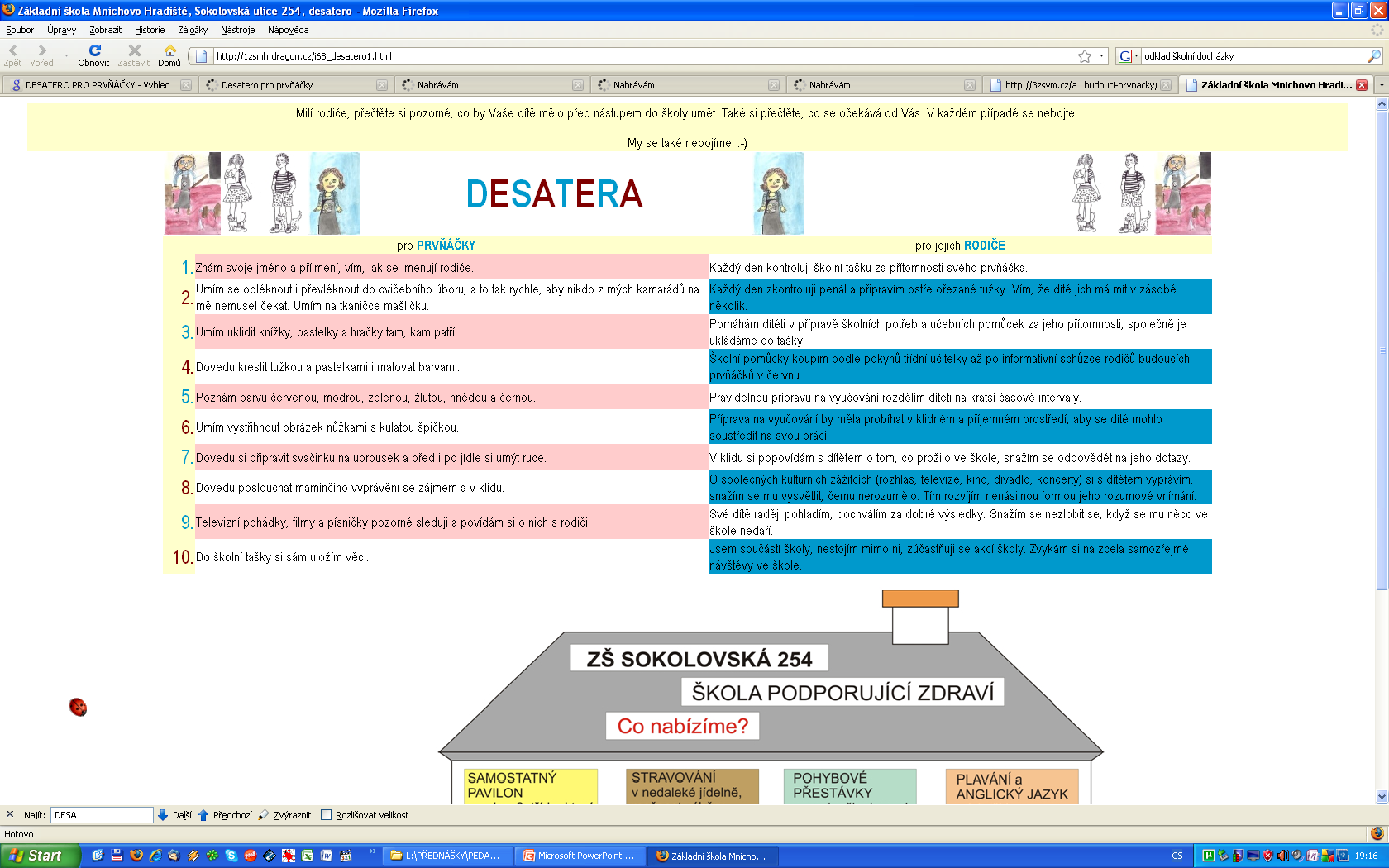Go forward with the Vpřed arrow
The image size is (1389, 868).
[41, 55]
